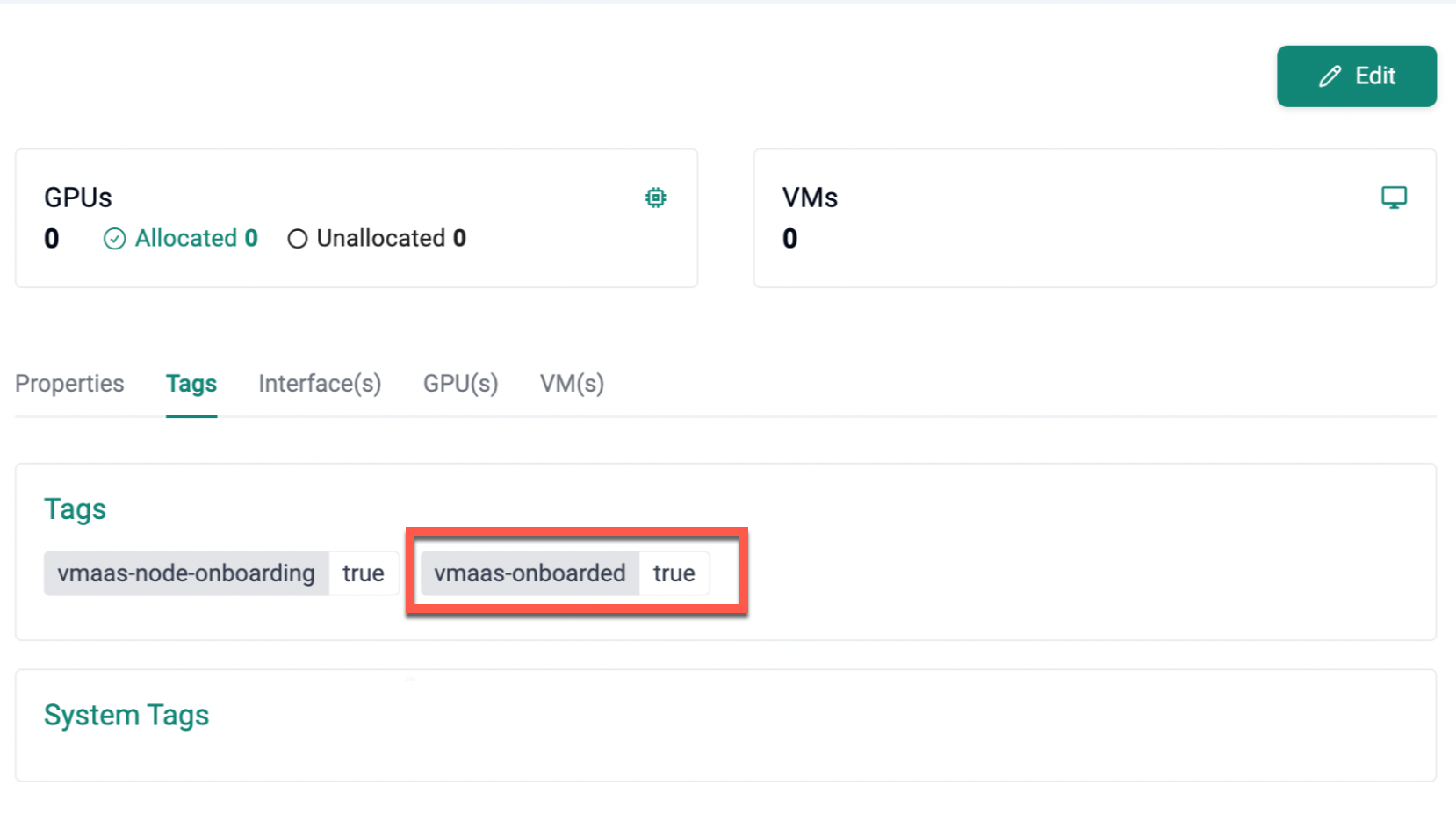
Task: Switch to the Properties tab
Action: click(x=69, y=384)
